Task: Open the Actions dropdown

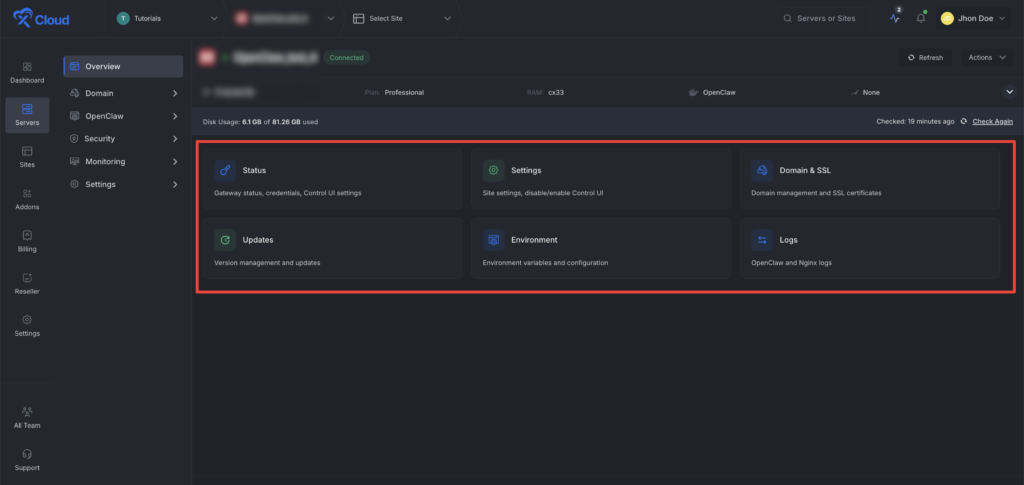Action: 985,57
